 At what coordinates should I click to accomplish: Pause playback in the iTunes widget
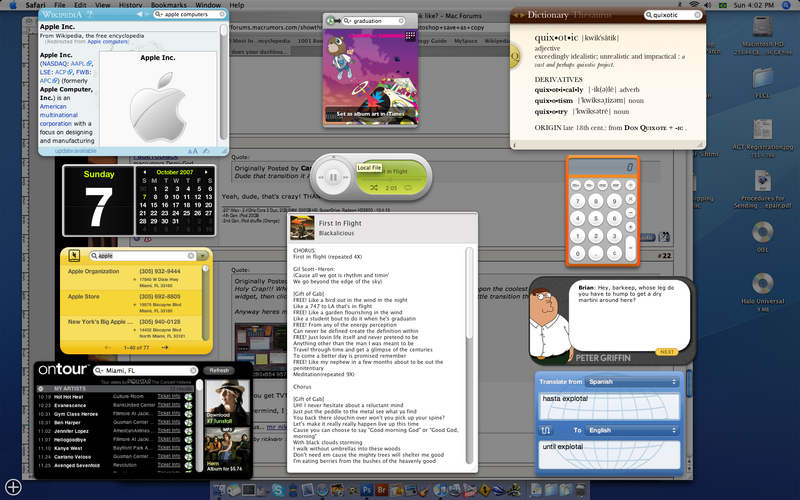click(x=333, y=177)
